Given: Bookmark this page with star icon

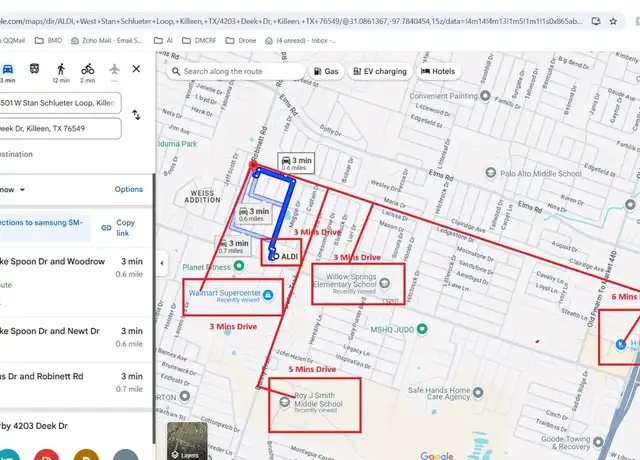Looking at the screenshot, I should pos(613,21).
